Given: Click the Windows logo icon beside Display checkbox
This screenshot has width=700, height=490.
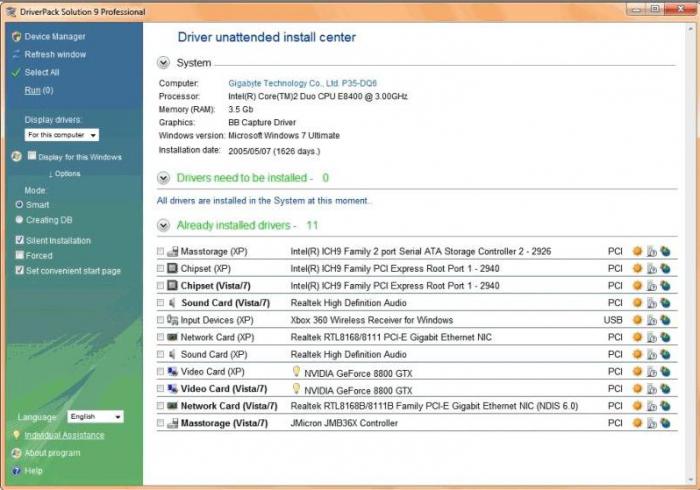Looking at the screenshot, I should (x=17, y=156).
